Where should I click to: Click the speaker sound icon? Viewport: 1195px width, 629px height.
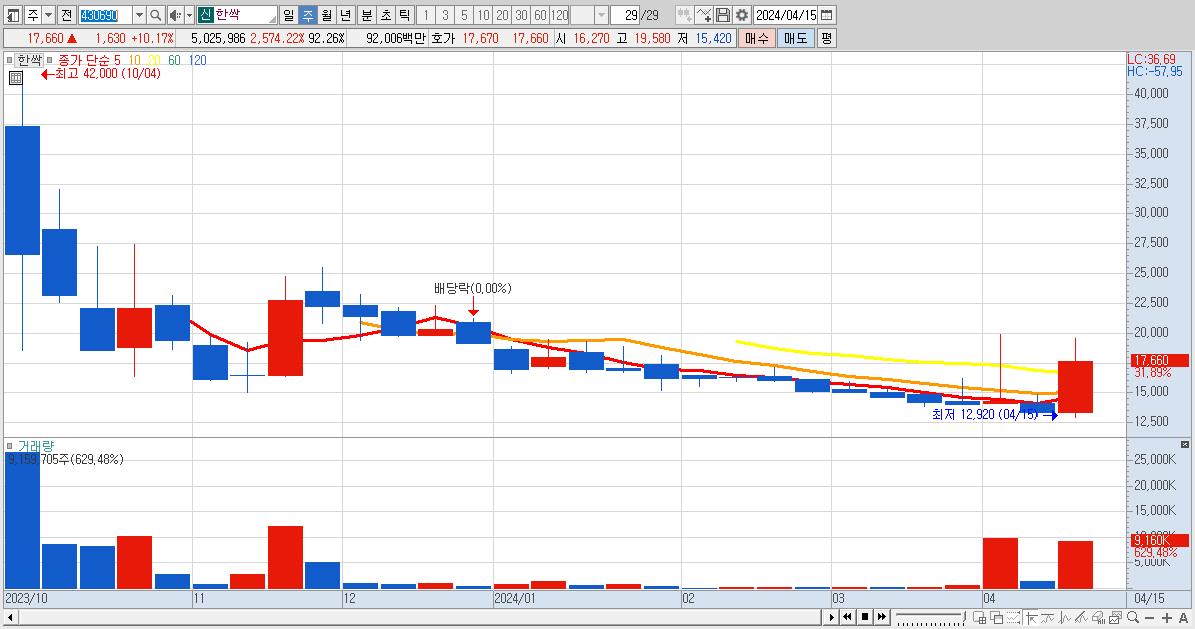tap(175, 15)
